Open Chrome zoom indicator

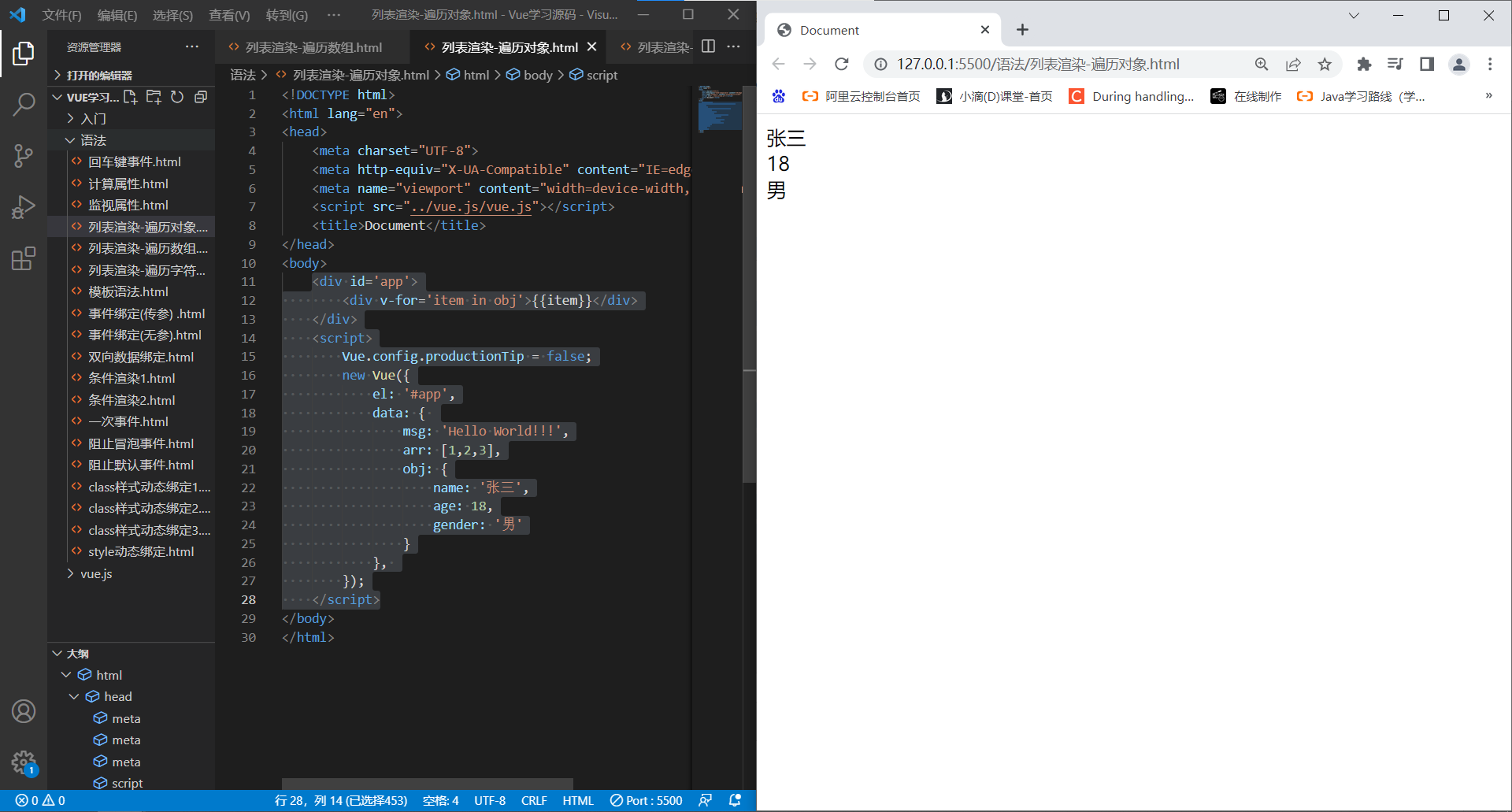pos(1262,65)
